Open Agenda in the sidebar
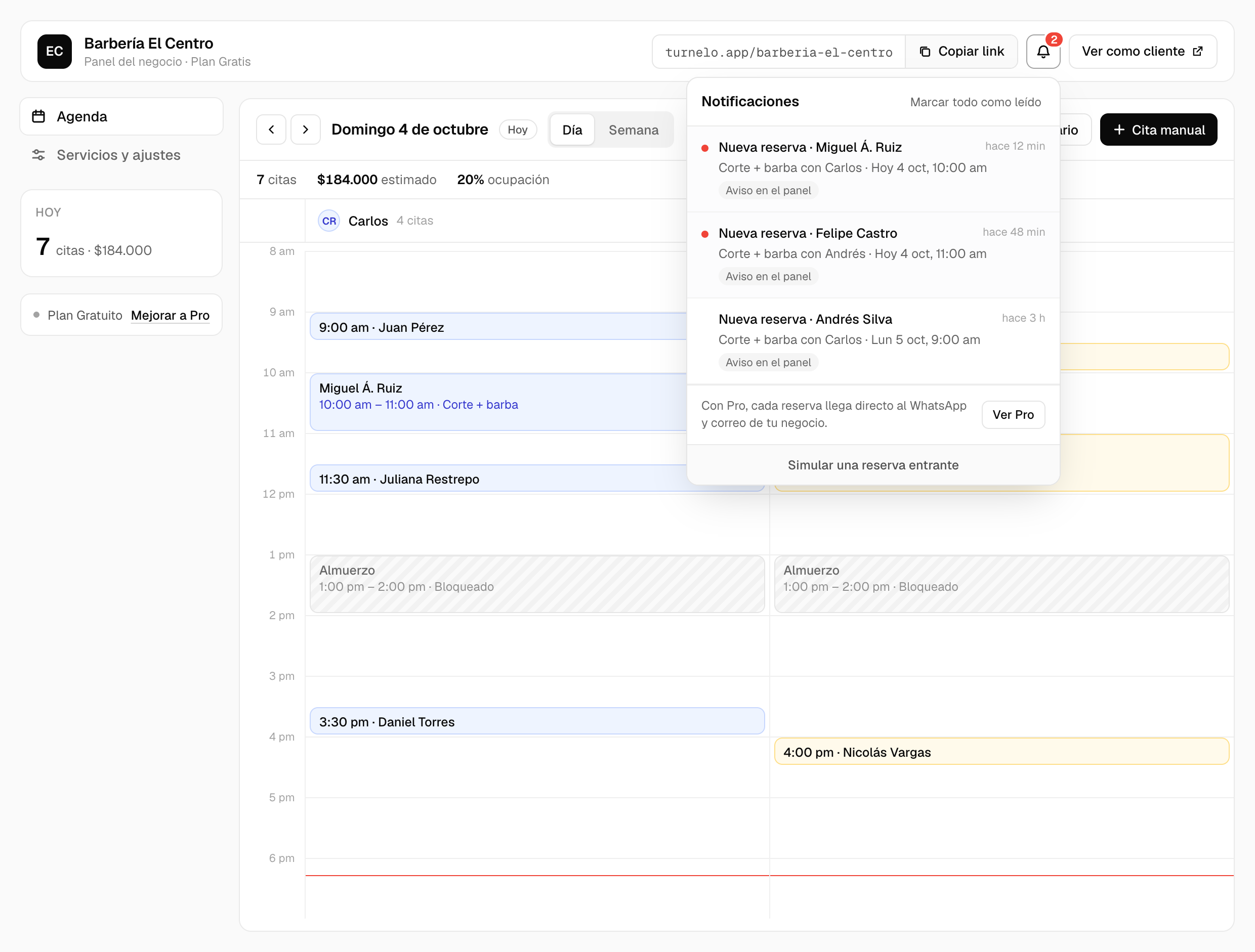The height and width of the screenshot is (952, 1255). [x=121, y=117]
